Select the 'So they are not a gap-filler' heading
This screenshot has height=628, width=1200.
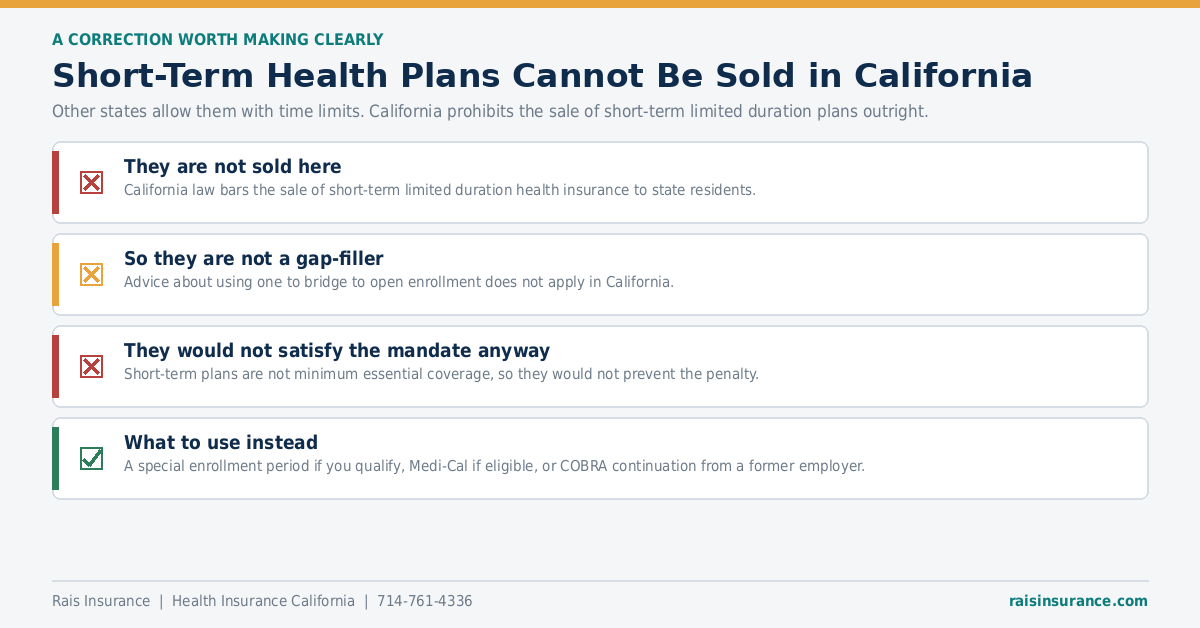coord(254,259)
